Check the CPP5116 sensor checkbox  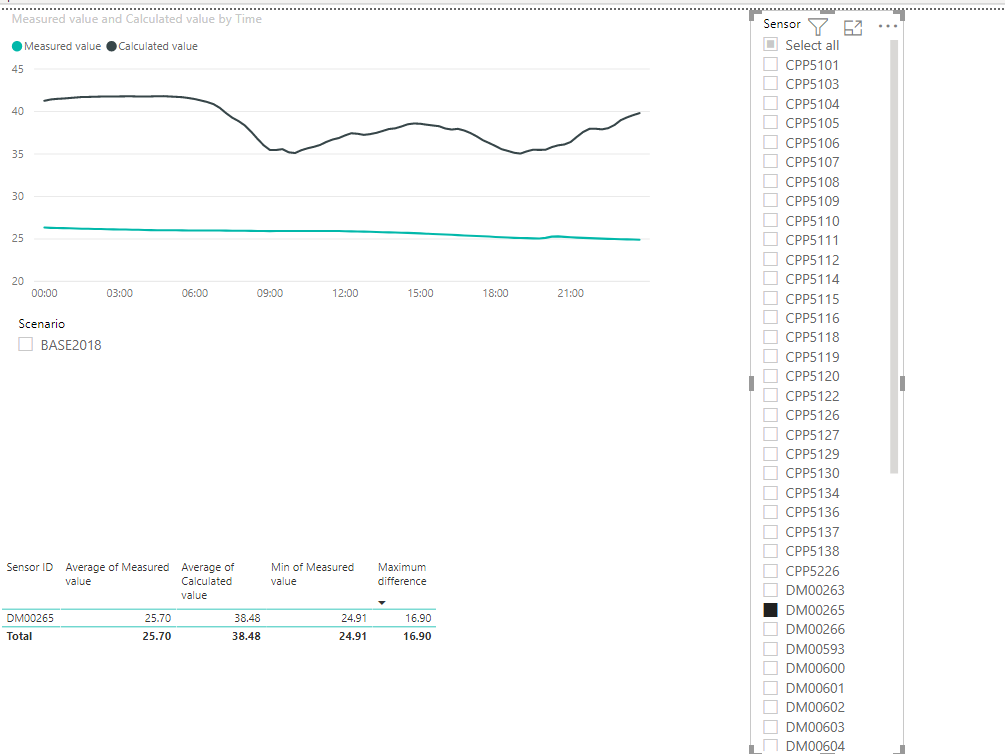(x=770, y=318)
